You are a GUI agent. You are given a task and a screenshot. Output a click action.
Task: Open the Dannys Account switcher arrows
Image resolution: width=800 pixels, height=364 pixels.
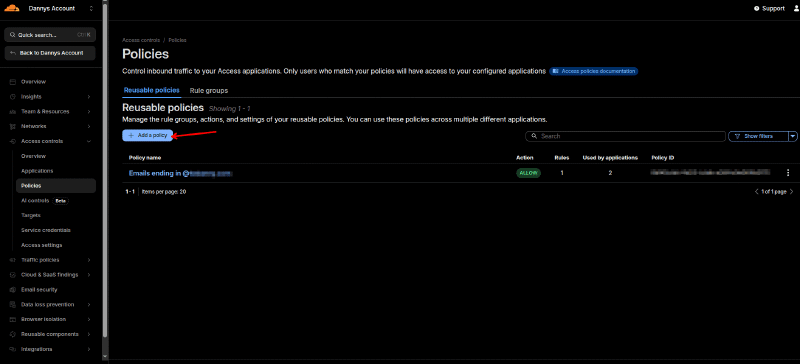(91, 9)
